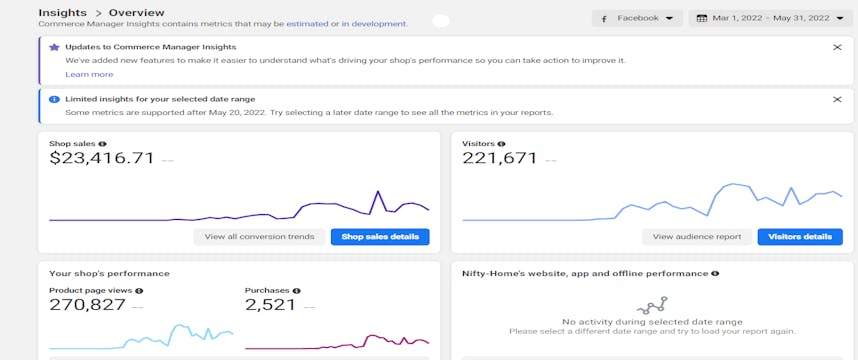
Task: Click the purple star icon in the Updates banner
Action: [x=54, y=48]
